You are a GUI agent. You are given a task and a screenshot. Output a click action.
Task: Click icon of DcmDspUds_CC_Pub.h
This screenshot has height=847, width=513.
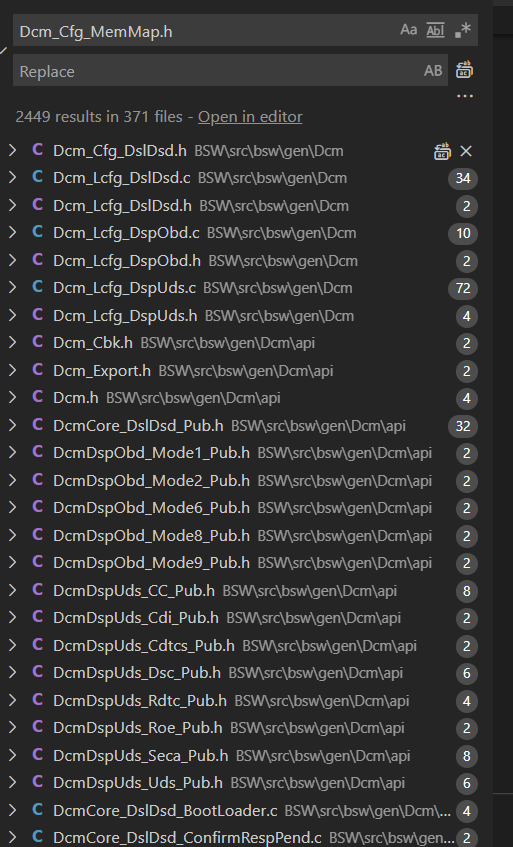37,590
